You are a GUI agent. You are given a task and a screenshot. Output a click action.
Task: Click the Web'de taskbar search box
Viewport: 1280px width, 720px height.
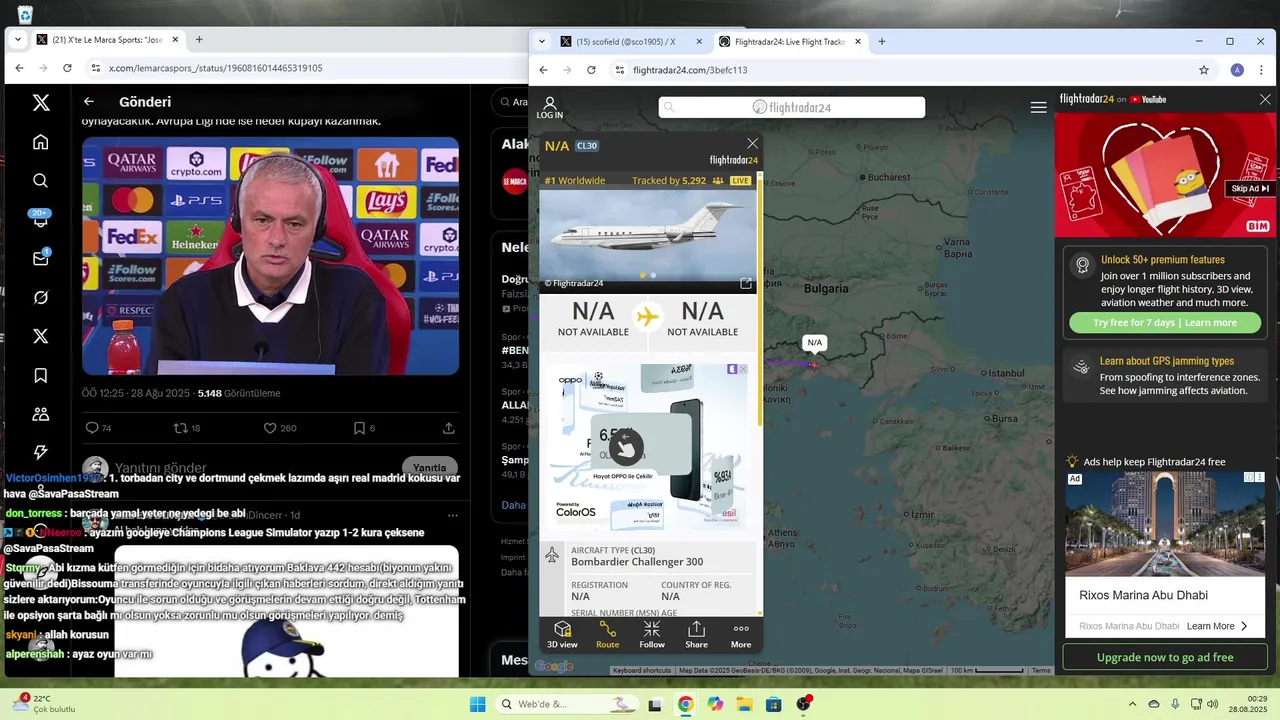click(x=565, y=704)
